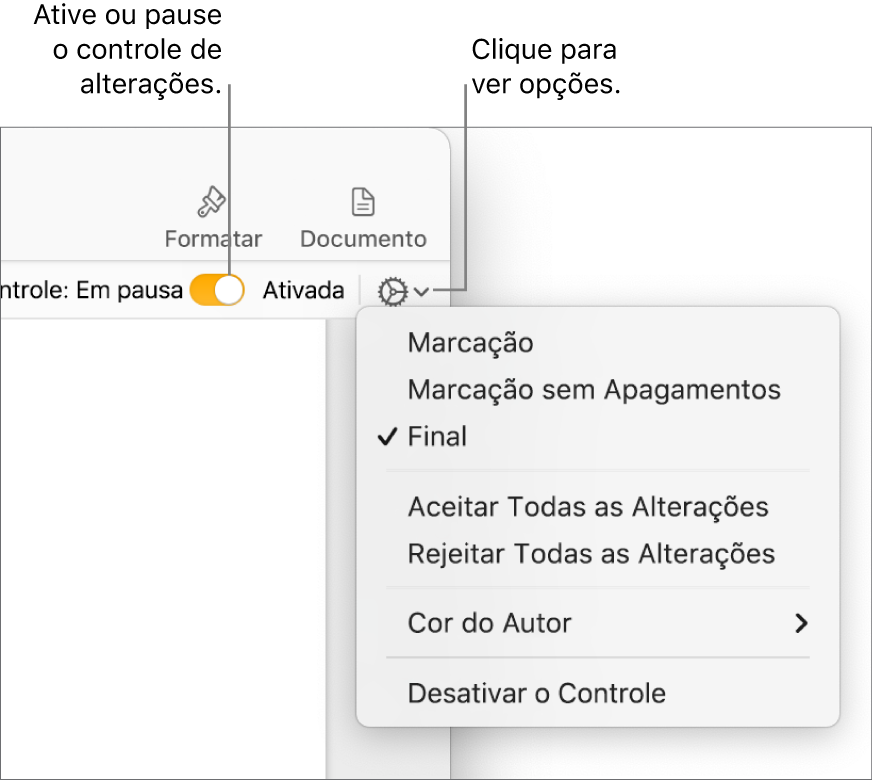Screen dimensions: 872x782
Task: Choose Desativar o Controle
Action: (598, 693)
